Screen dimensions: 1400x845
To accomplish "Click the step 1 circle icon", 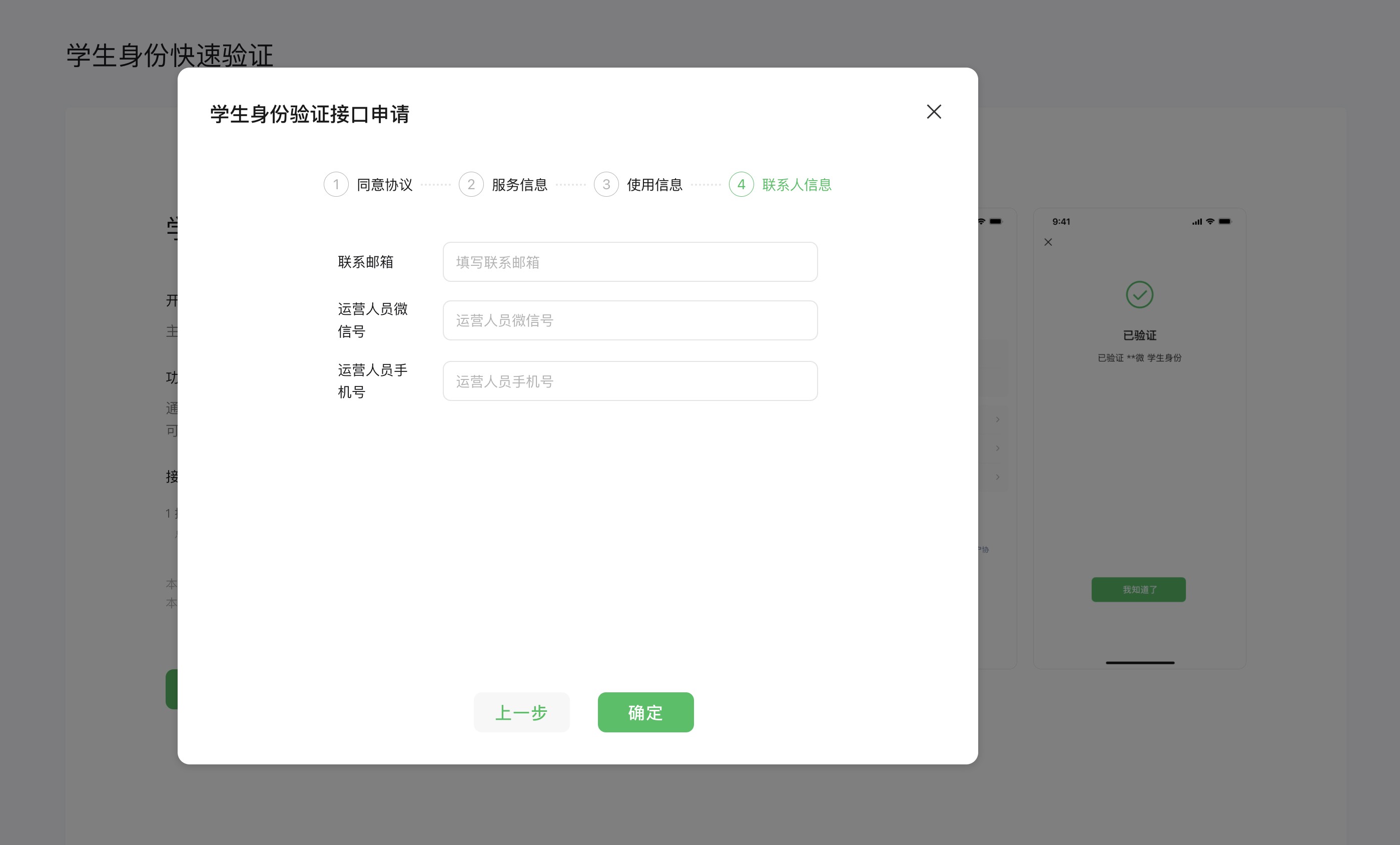I will (x=336, y=184).
